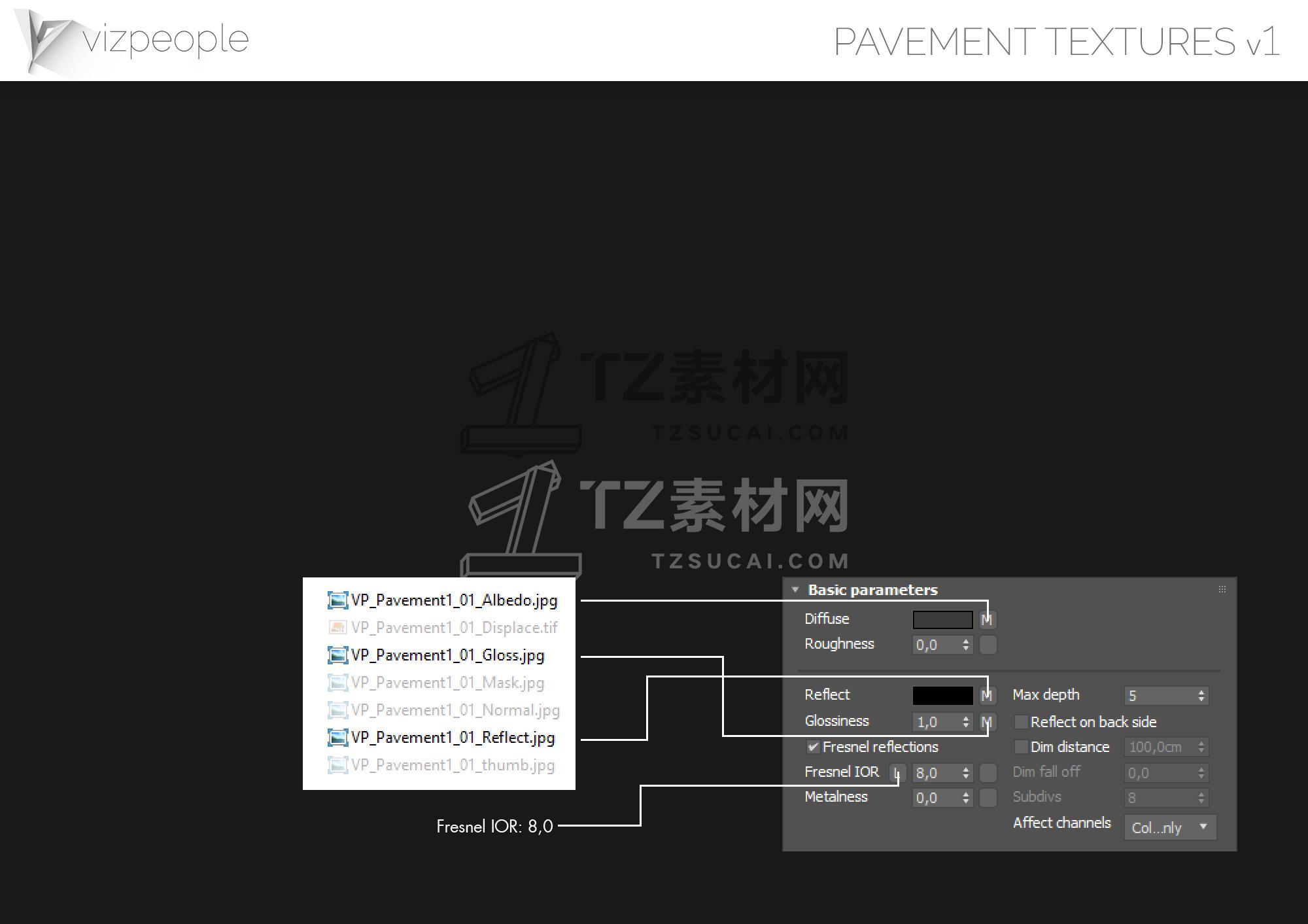Click the Roughness spinner arrows

966,645
